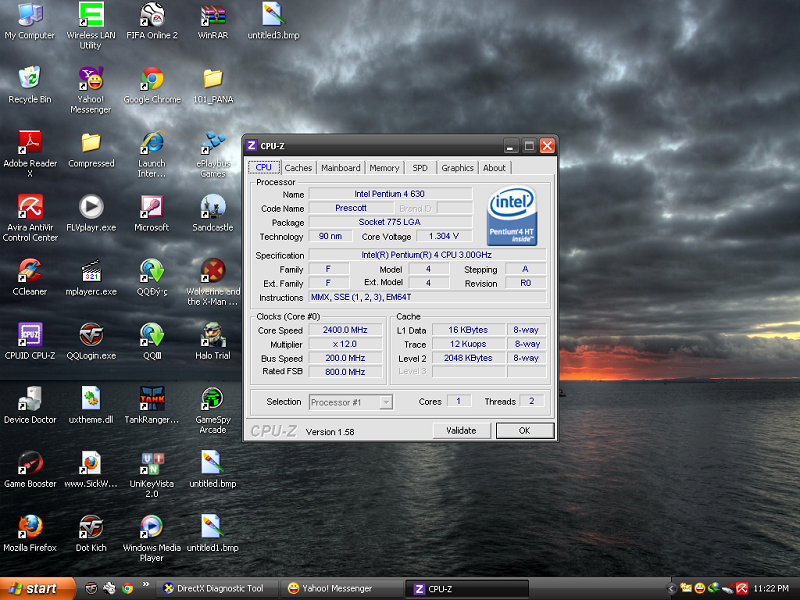Click the Validate button
The height and width of the screenshot is (600, 800).
click(x=461, y=430)
